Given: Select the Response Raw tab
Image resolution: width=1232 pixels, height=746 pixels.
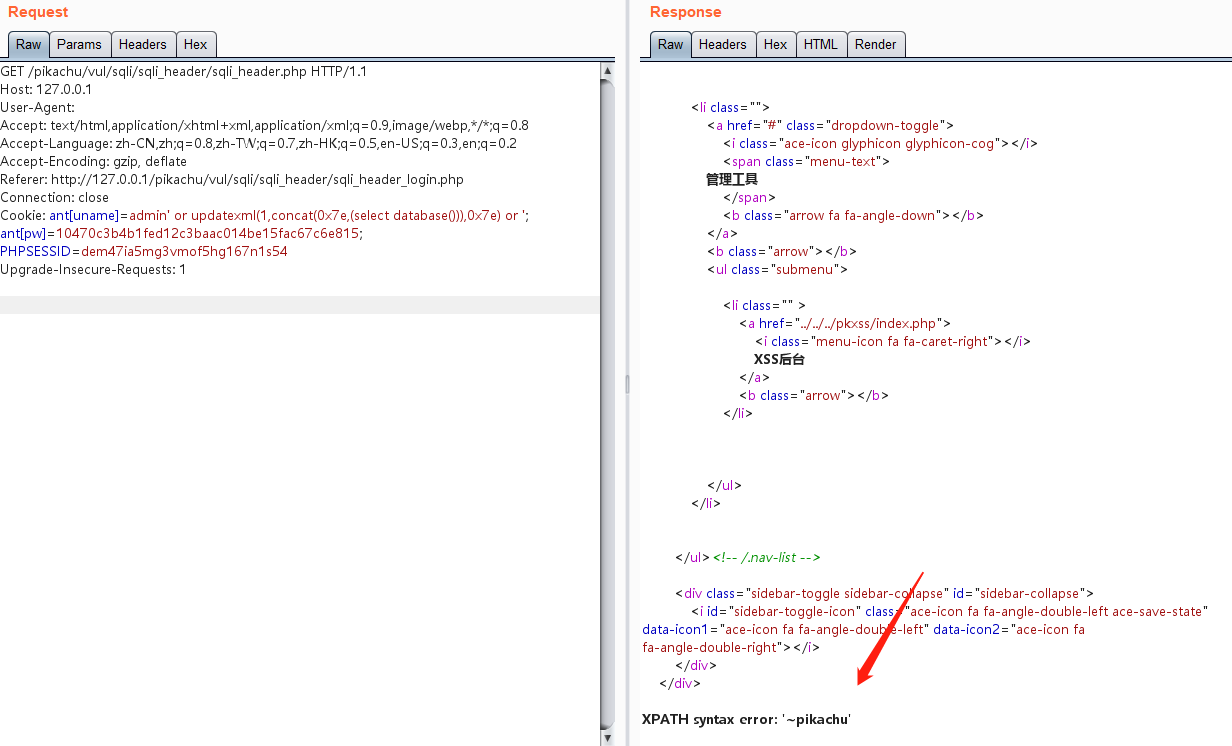Looking at the screenshot, I should pos(671,44).
